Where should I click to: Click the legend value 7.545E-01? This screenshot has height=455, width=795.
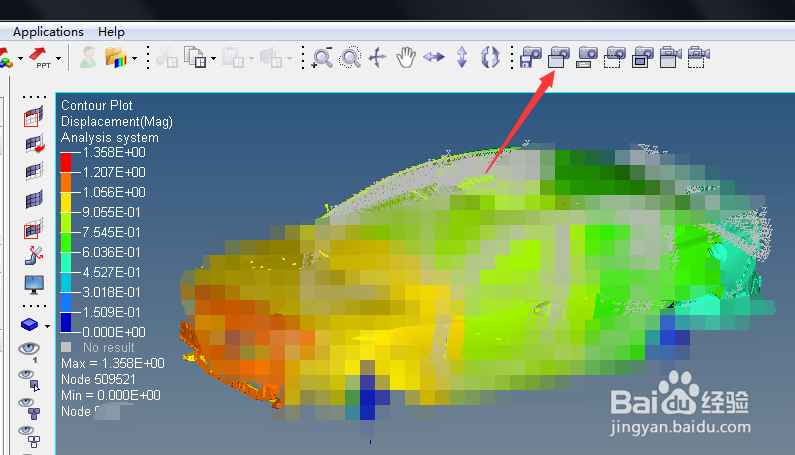point(112,232)
